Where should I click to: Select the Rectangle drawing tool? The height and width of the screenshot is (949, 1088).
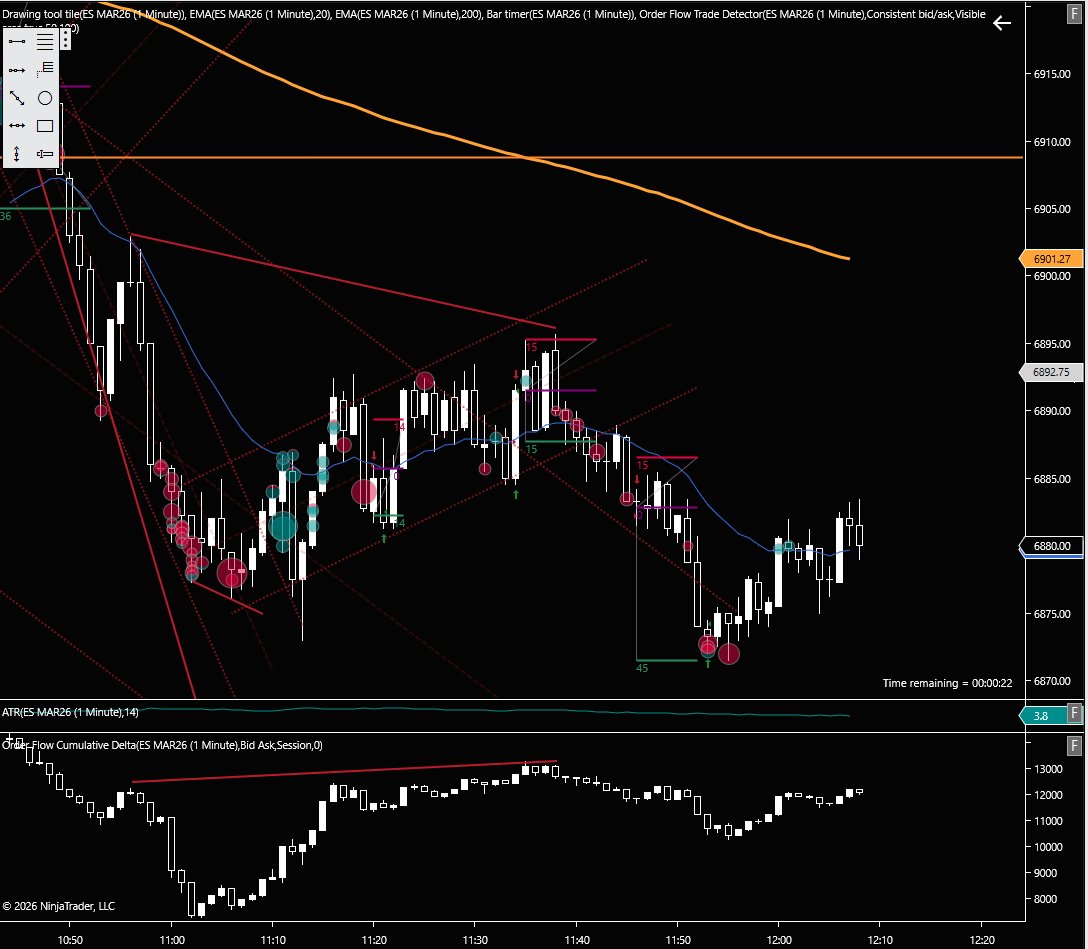tap(44, 126)
